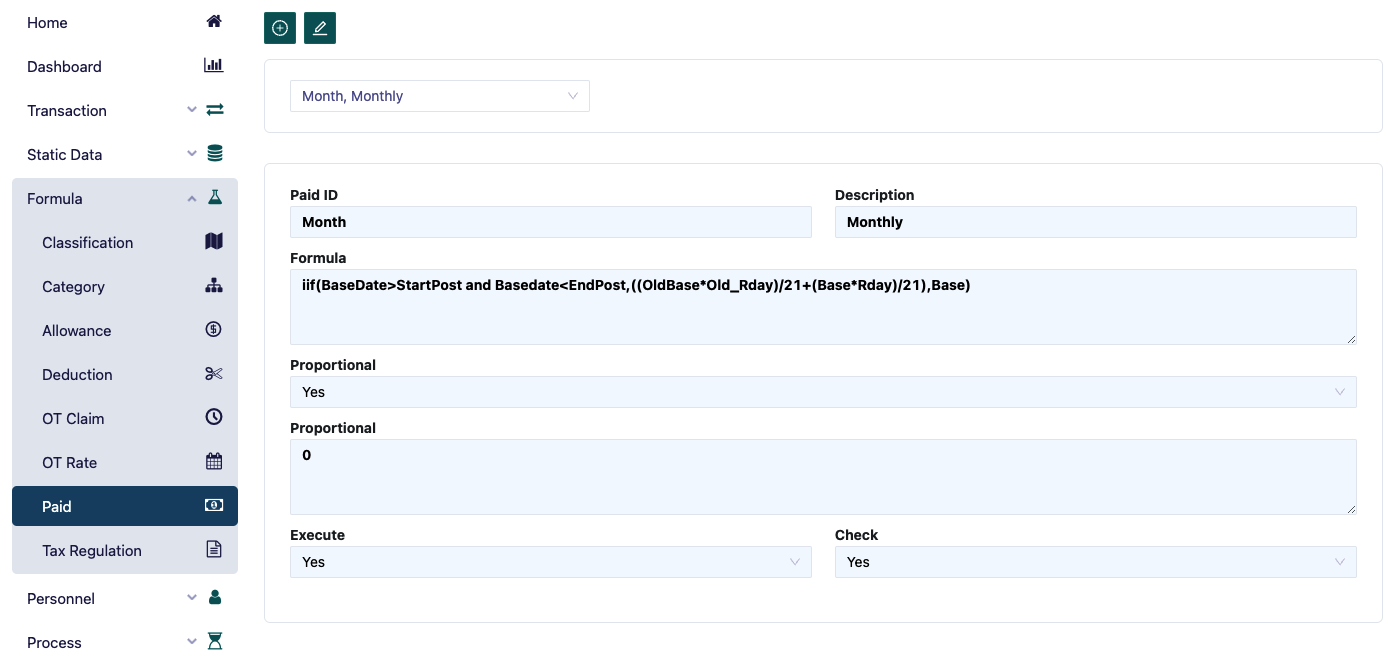This screenshot has width=1388, height=661.
Task: Click the Dashboard bar chart icon
Action: coord(214,66)
